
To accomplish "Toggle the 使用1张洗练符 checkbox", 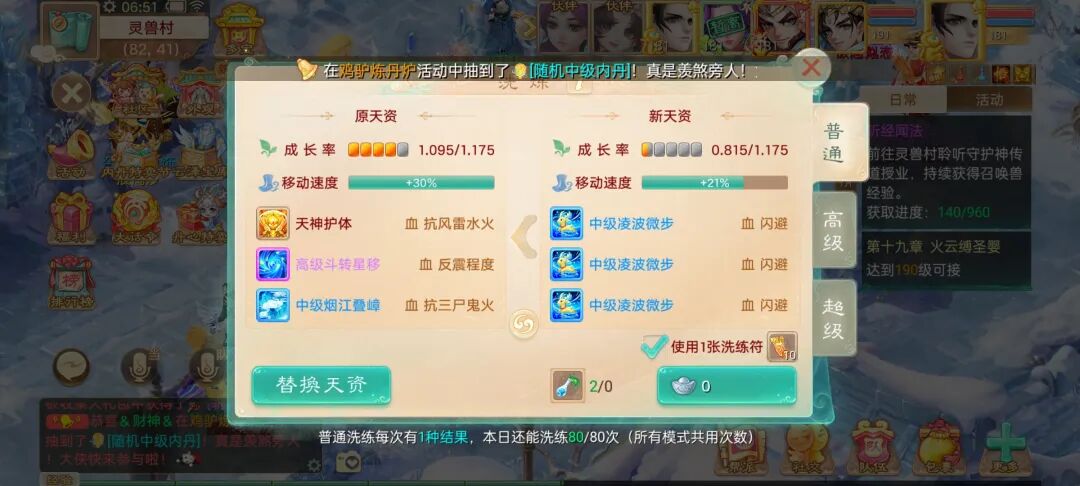I will 652,346.
